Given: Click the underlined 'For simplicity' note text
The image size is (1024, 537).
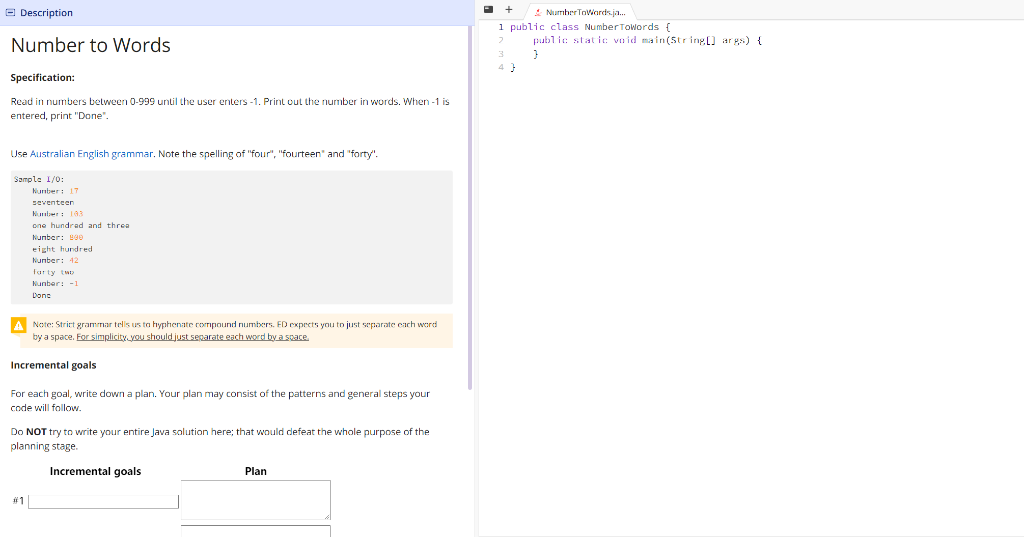Looking at the screenshot, I should click(193, 337).
